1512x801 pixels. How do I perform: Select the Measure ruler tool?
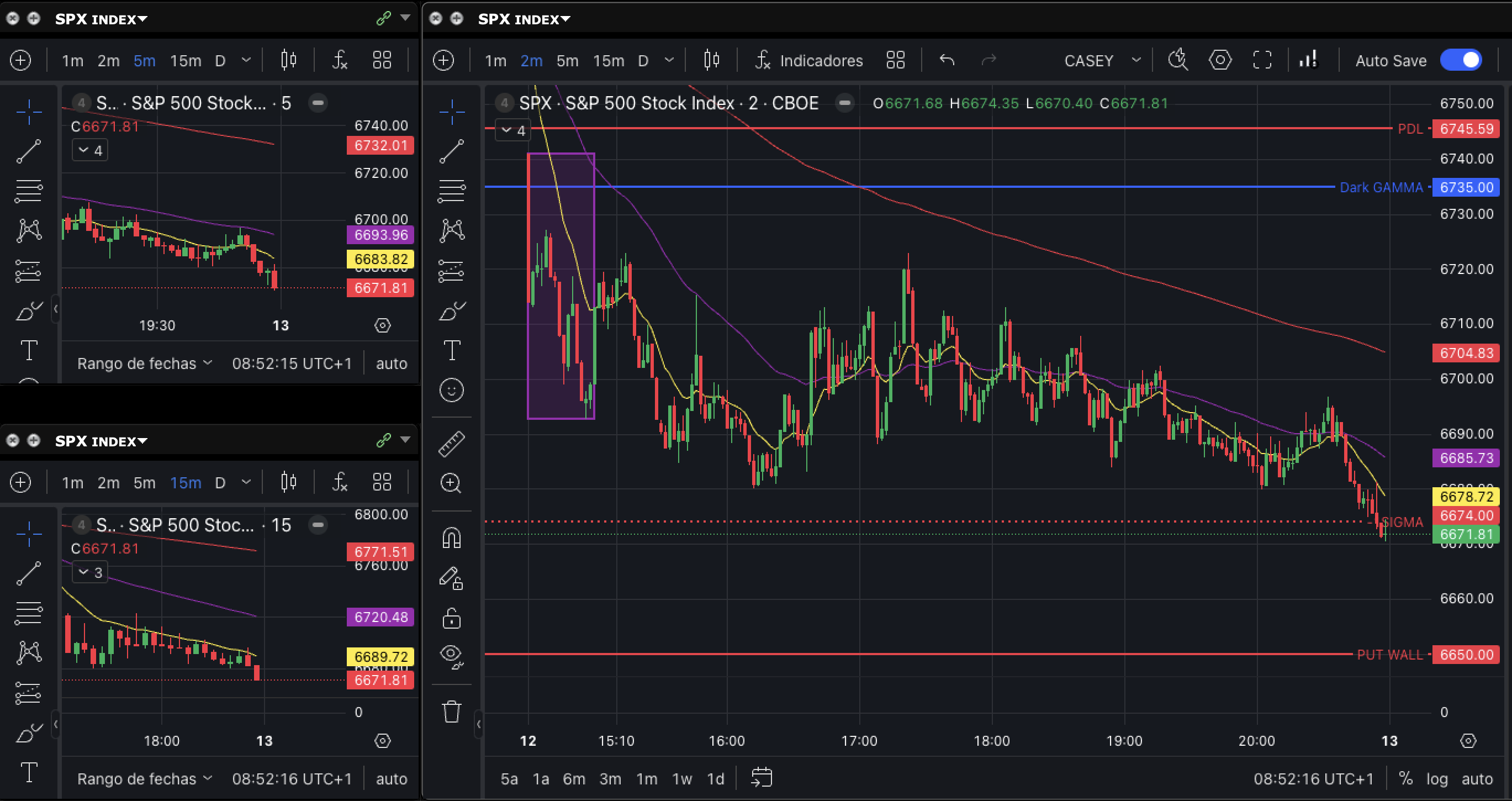pos(452,444)
